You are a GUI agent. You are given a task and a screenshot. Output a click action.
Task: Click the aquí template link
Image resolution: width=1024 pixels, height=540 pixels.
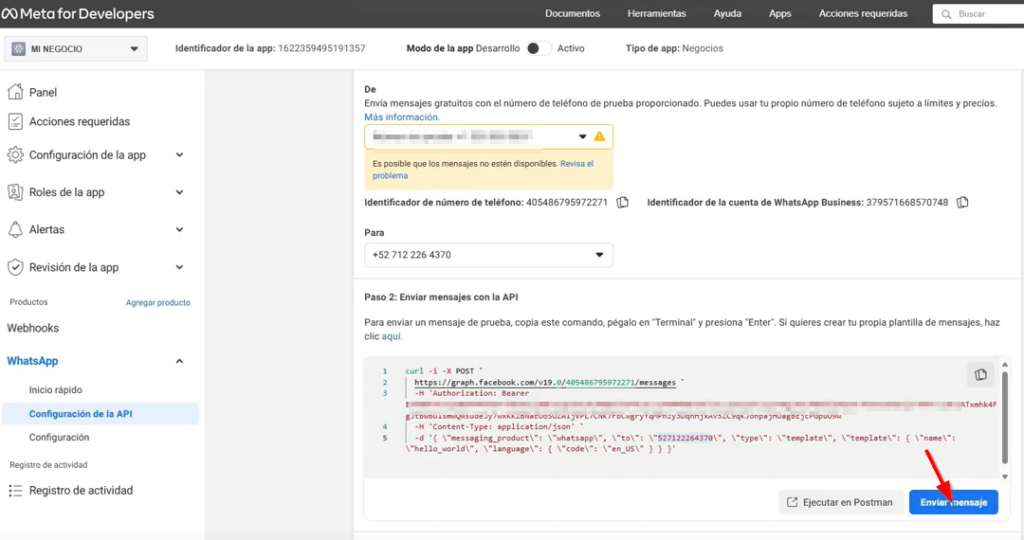(391, 336)
